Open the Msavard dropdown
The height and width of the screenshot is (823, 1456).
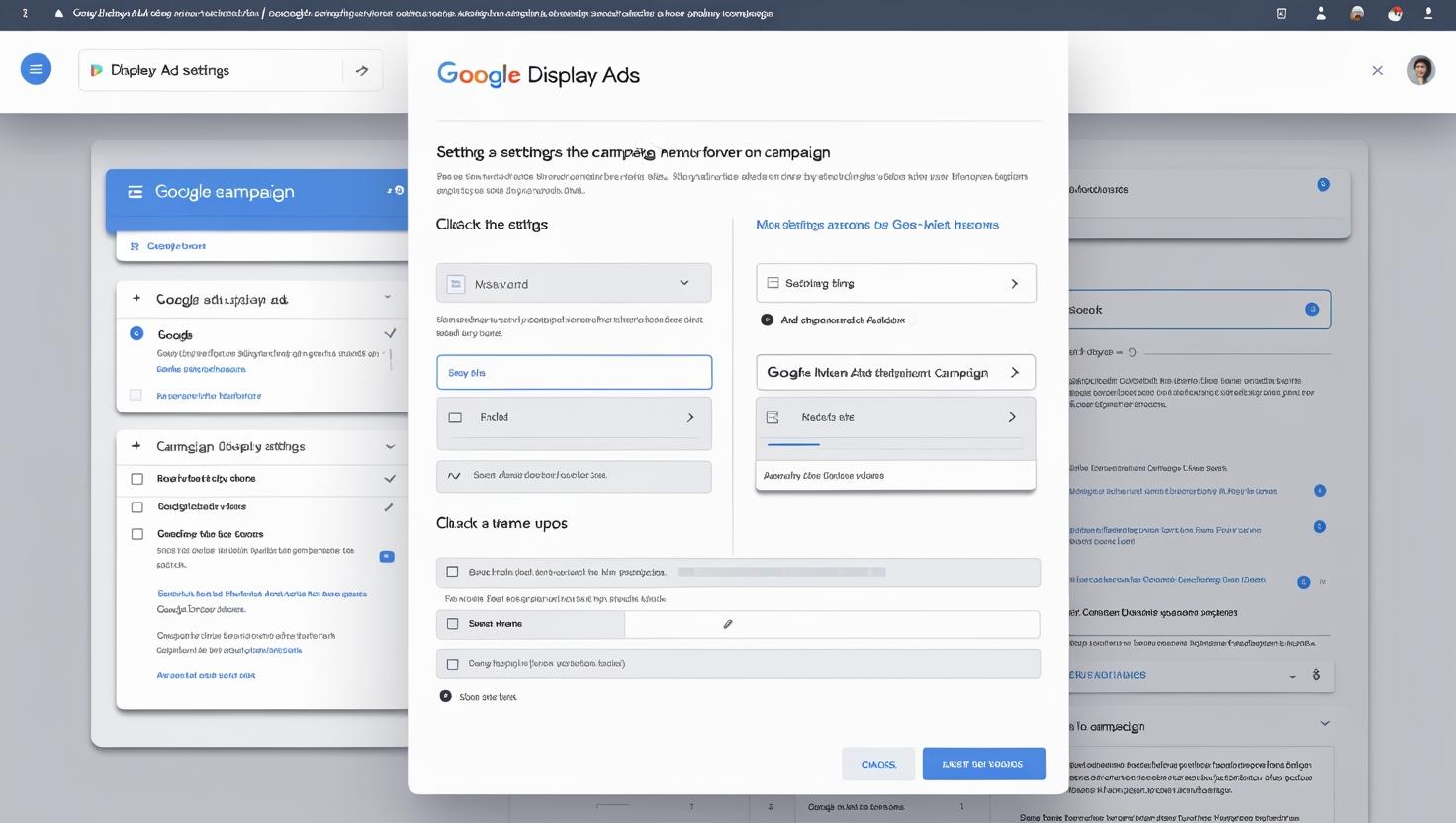574,283
